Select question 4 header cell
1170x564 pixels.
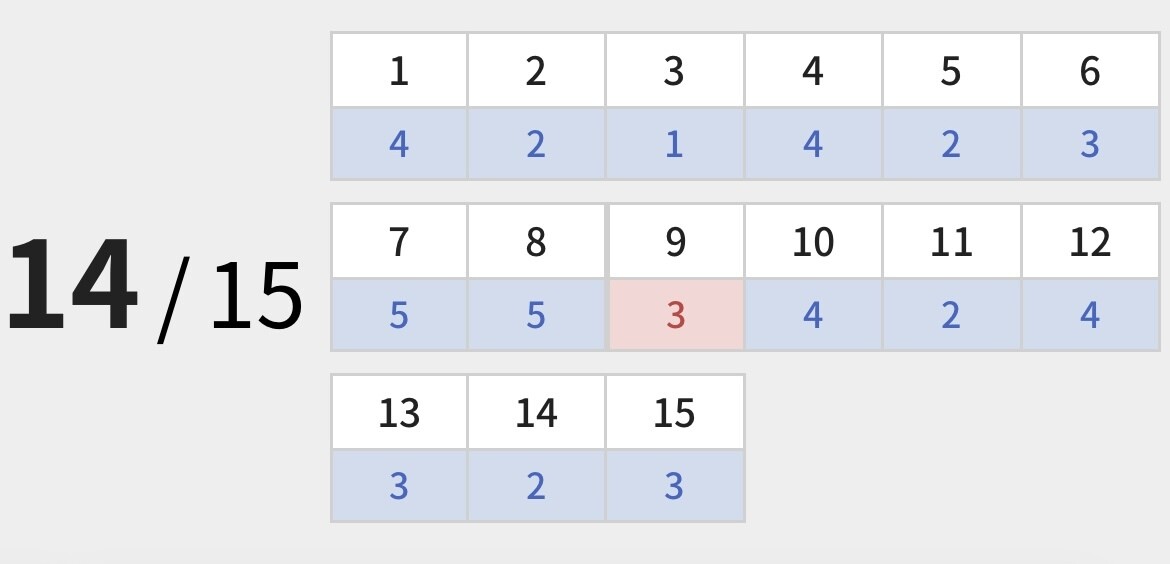coord(813,70)
